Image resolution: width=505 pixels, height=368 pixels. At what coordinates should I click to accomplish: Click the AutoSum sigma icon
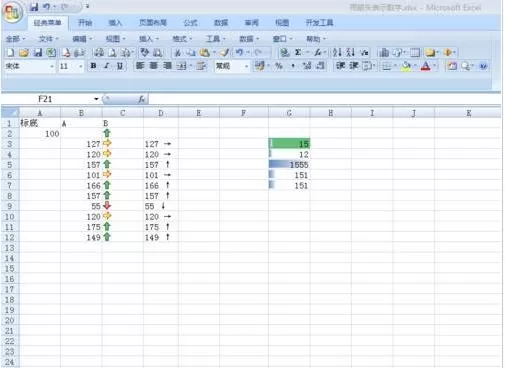(x=298, y=52)
